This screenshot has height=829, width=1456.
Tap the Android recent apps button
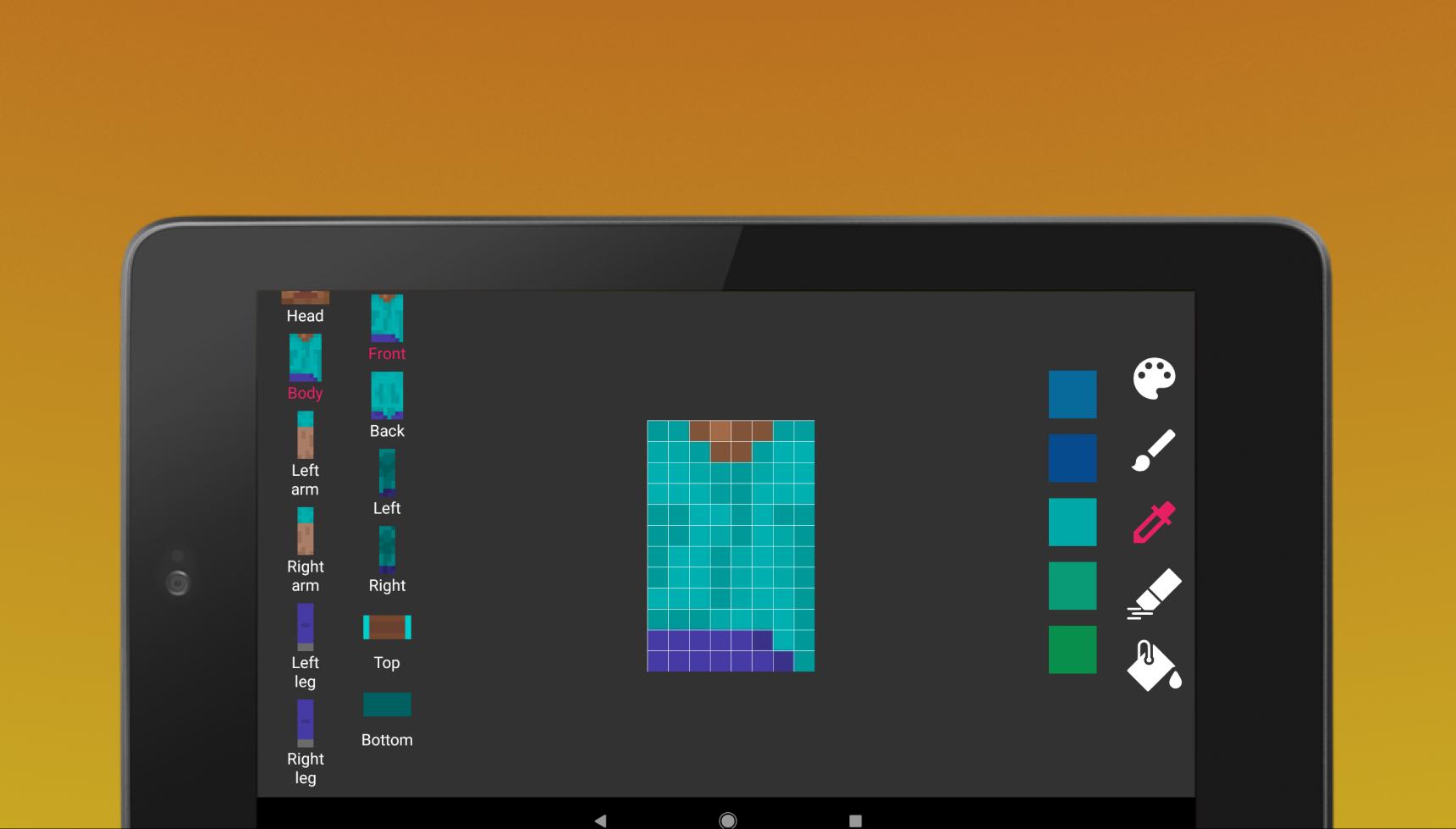pyautogui.click(x=855, y=821)
